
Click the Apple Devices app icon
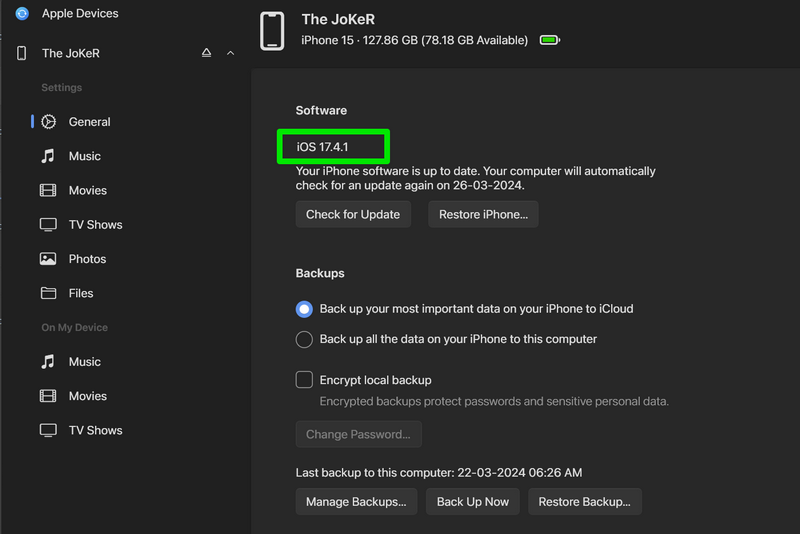pos(22,14)
